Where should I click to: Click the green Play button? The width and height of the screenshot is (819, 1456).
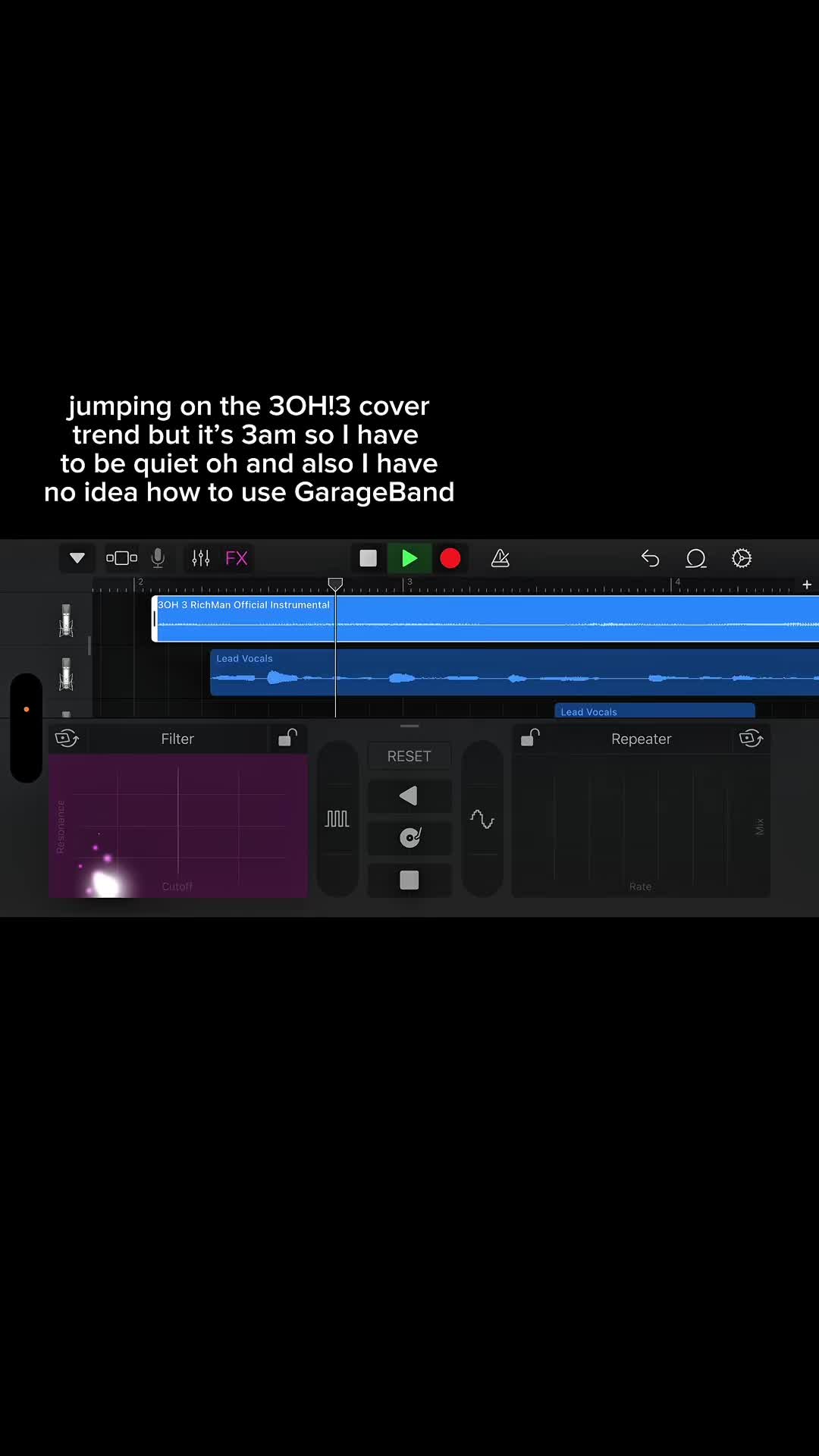[409, 558]
